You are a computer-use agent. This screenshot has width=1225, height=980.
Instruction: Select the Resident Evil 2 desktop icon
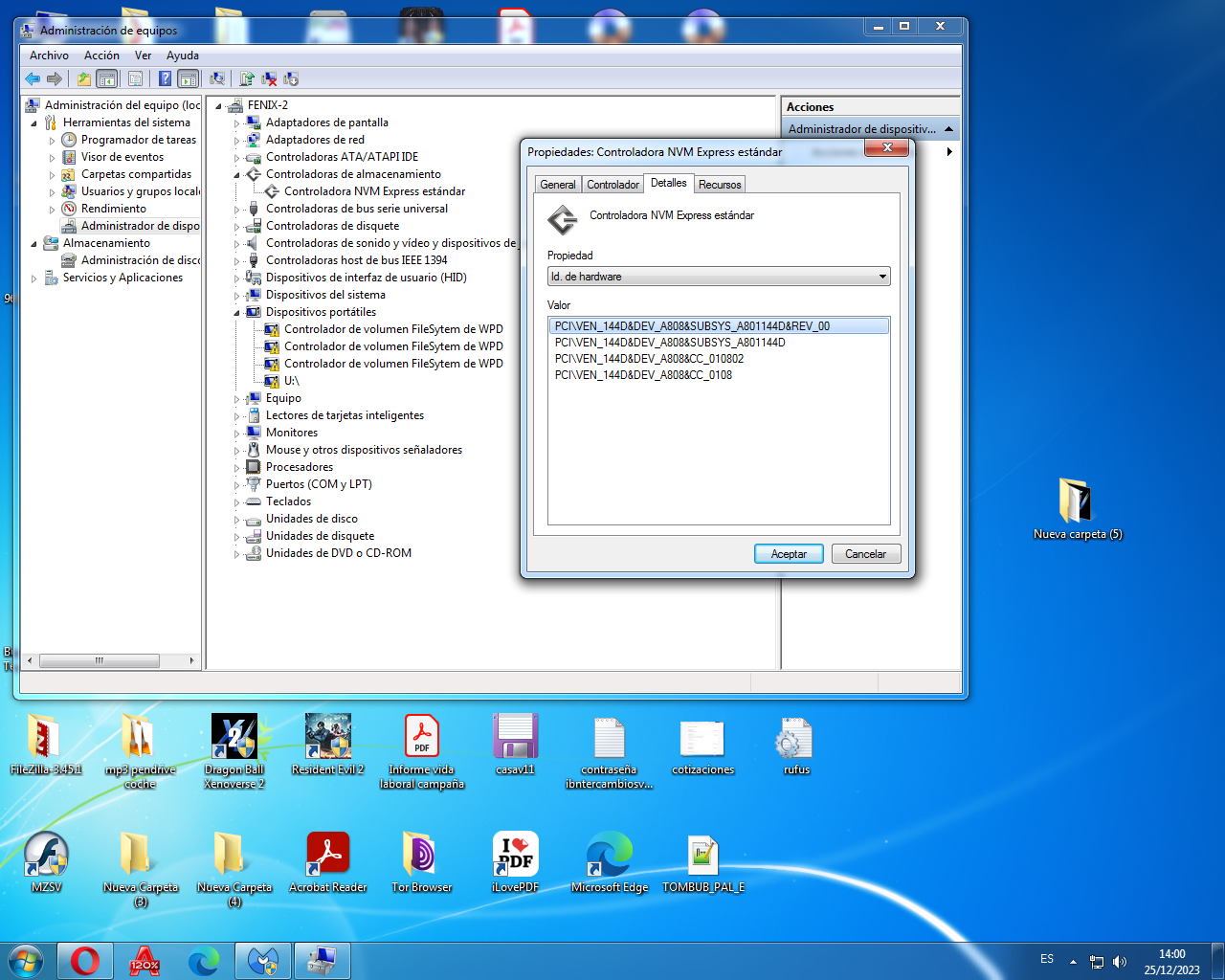(328, 745)
